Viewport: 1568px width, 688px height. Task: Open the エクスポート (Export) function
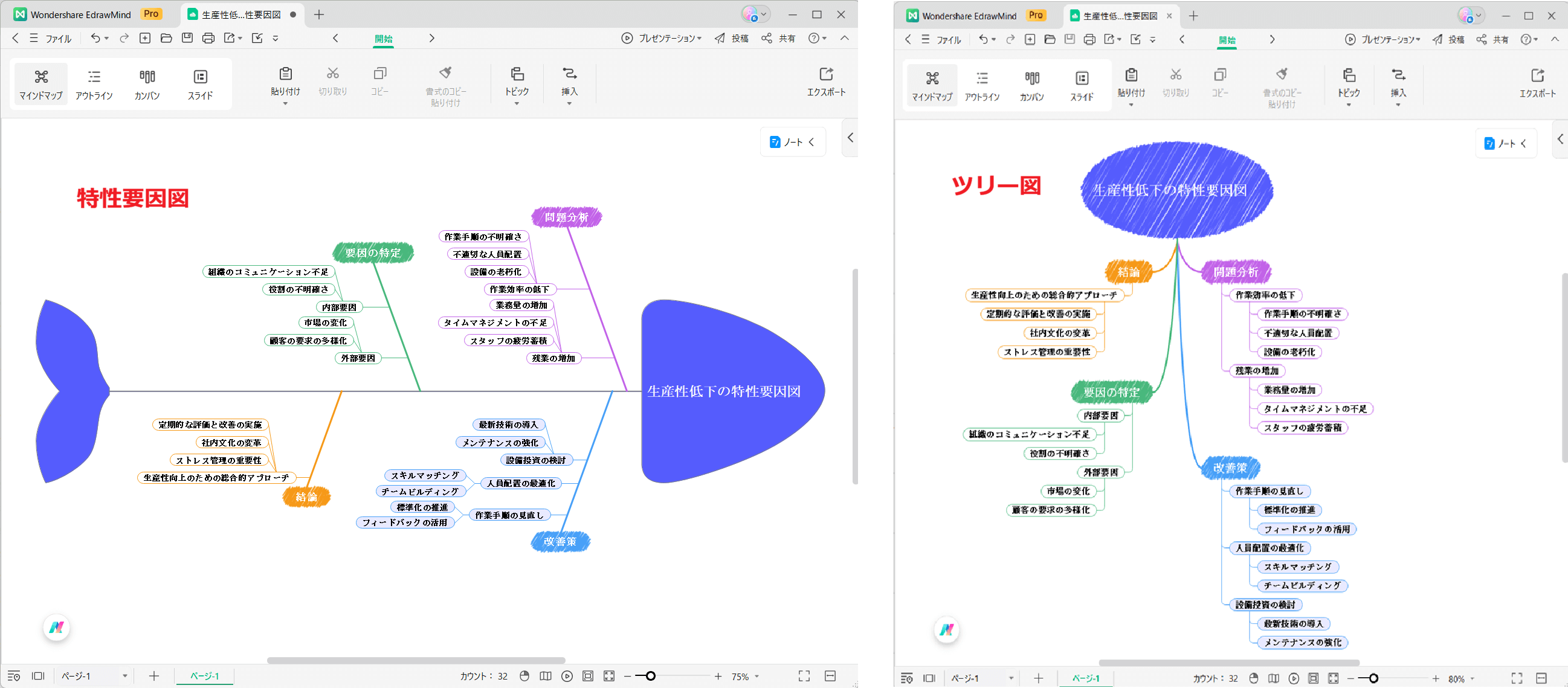(827, 84)
